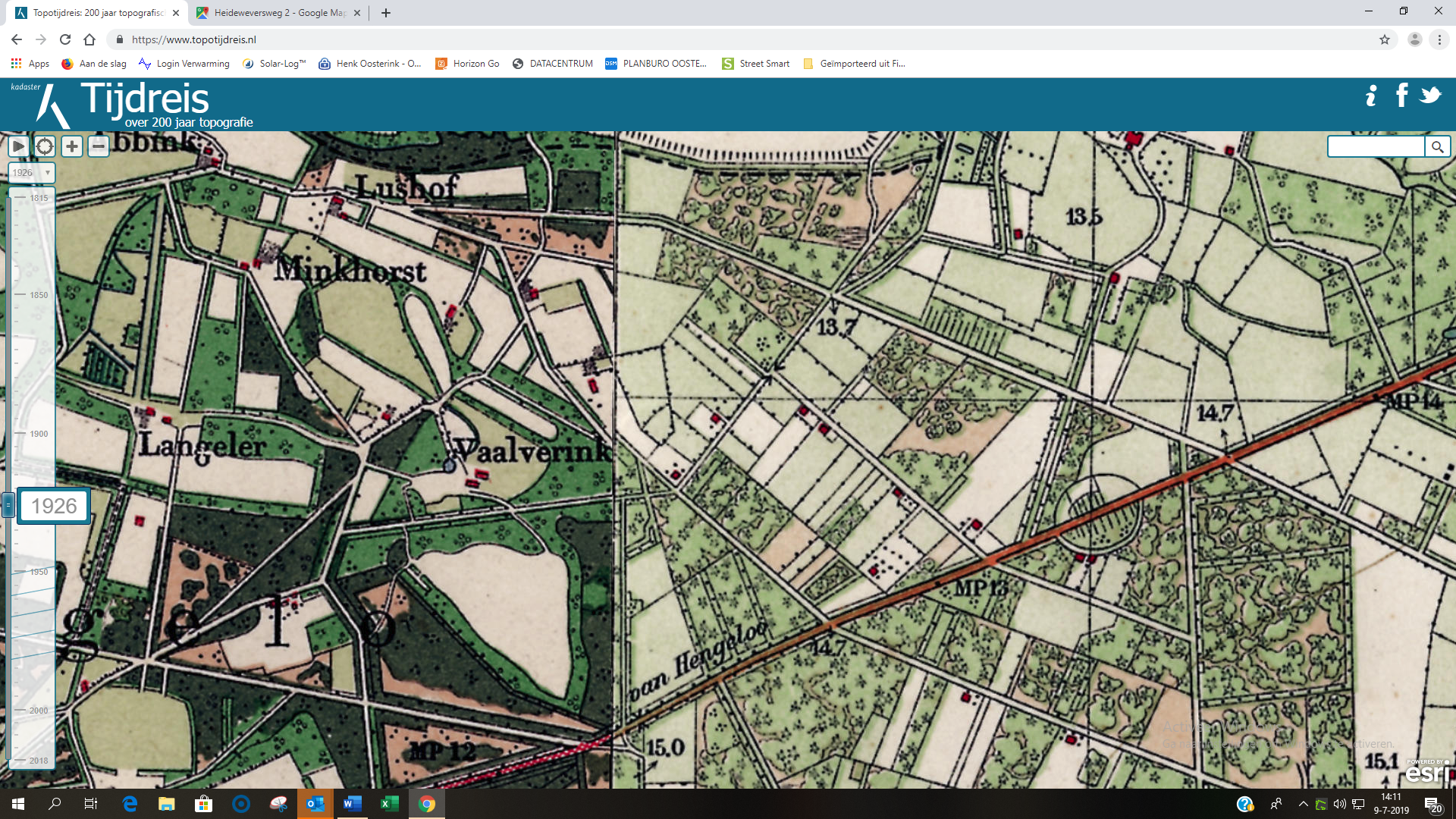The width and height of the screenshot is (1456, 819).
Task: Open a new browser tab
Action: click(x=386, y=13)
